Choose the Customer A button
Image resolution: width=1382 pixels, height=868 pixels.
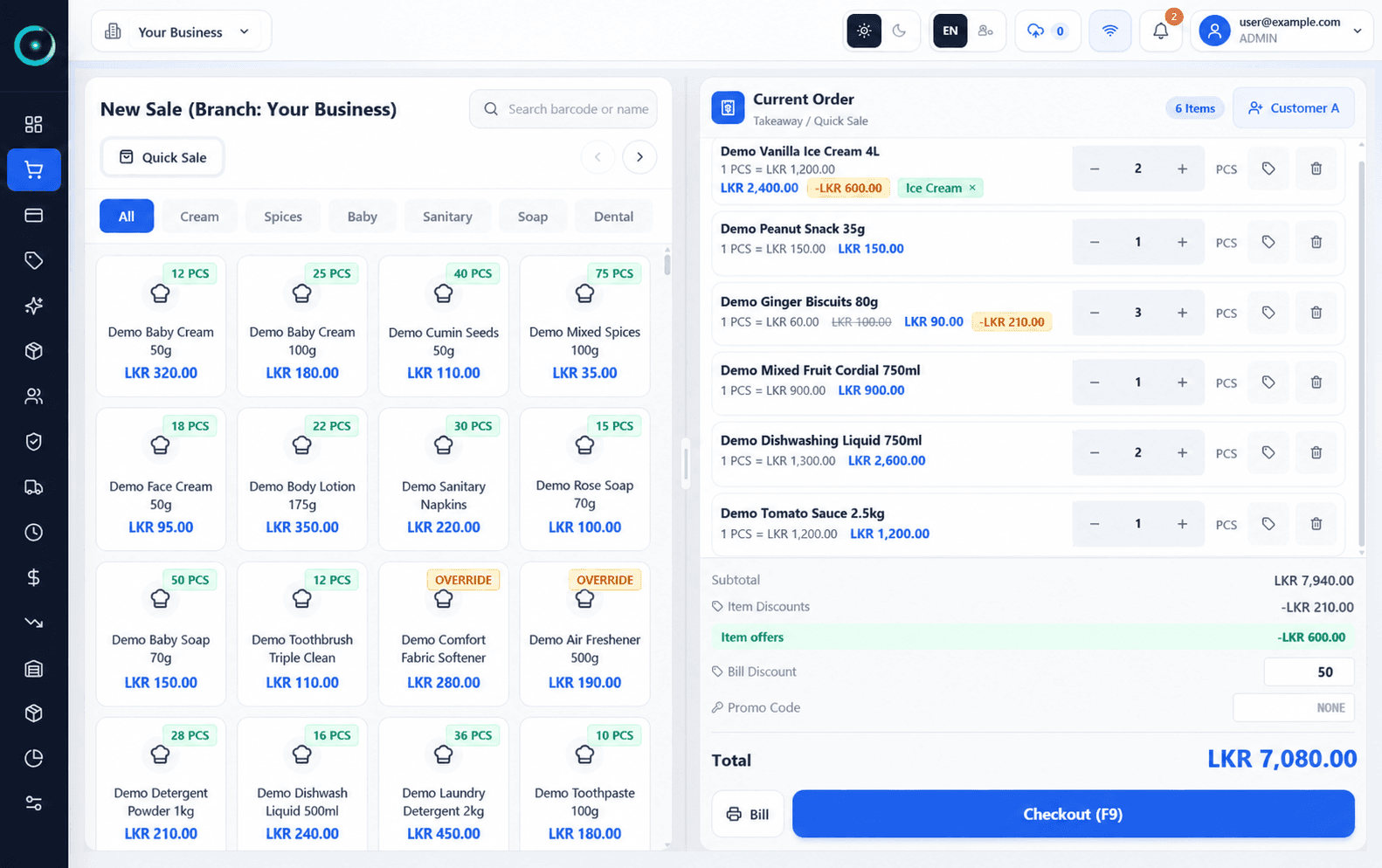click(x=1293, y=108)
